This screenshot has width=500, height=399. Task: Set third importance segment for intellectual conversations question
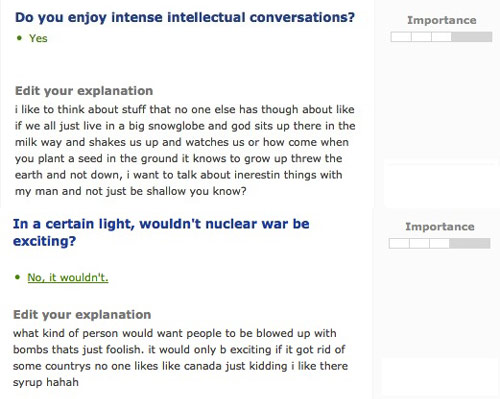[x=441, y=37]
